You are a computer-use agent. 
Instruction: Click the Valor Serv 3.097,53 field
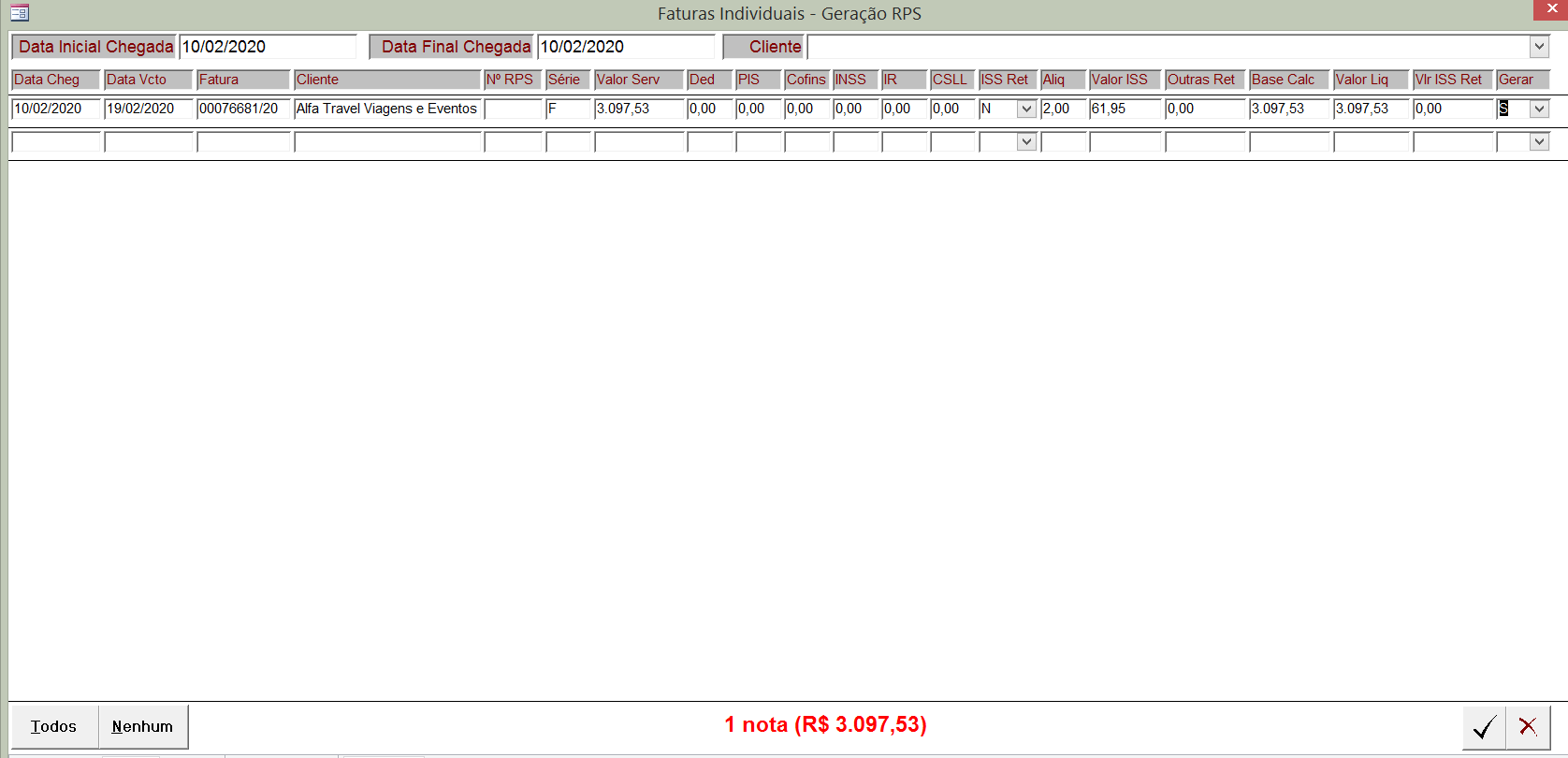click(639, 109)
